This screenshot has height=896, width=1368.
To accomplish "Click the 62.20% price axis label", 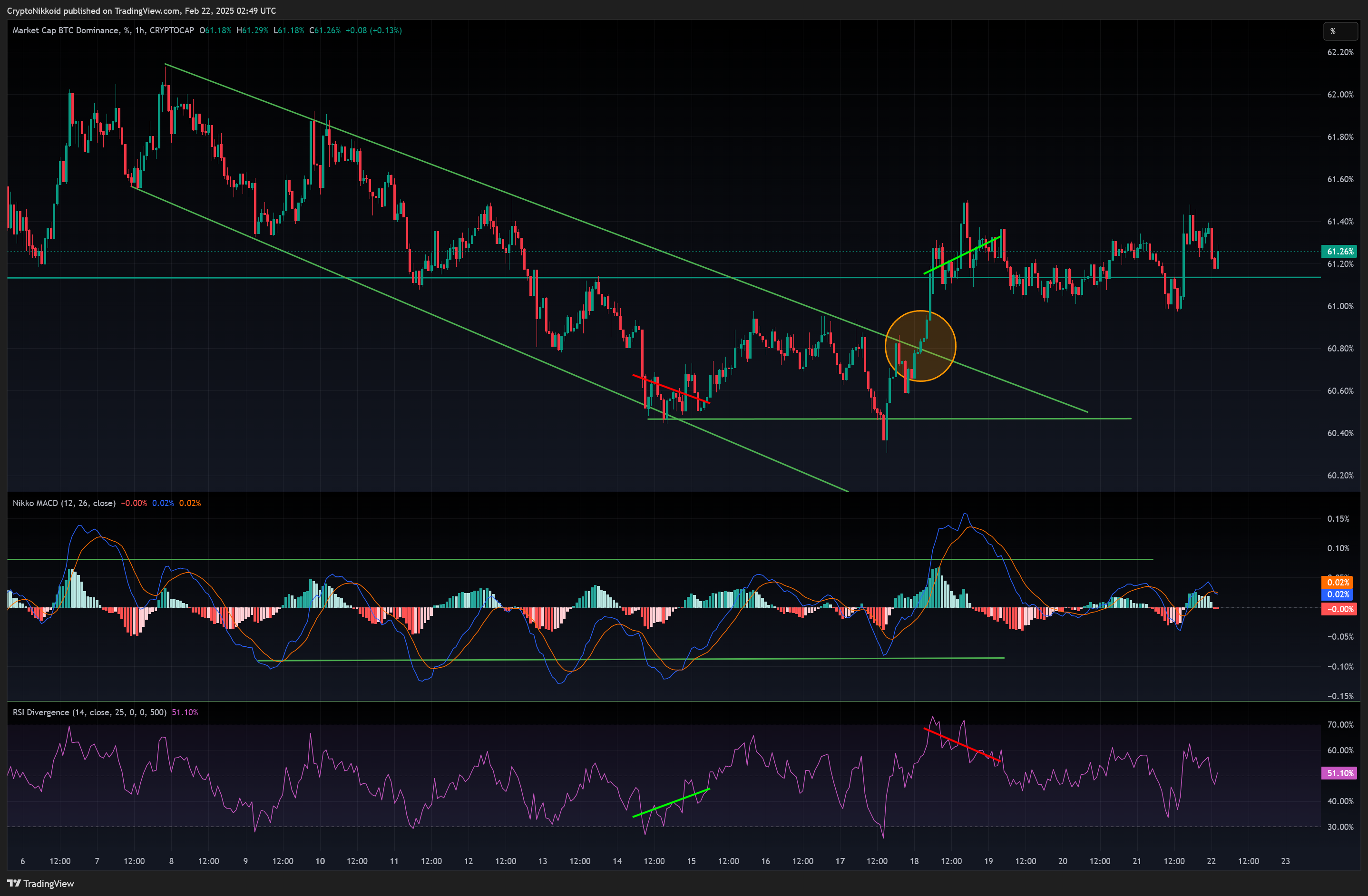I will [1340, 52].
